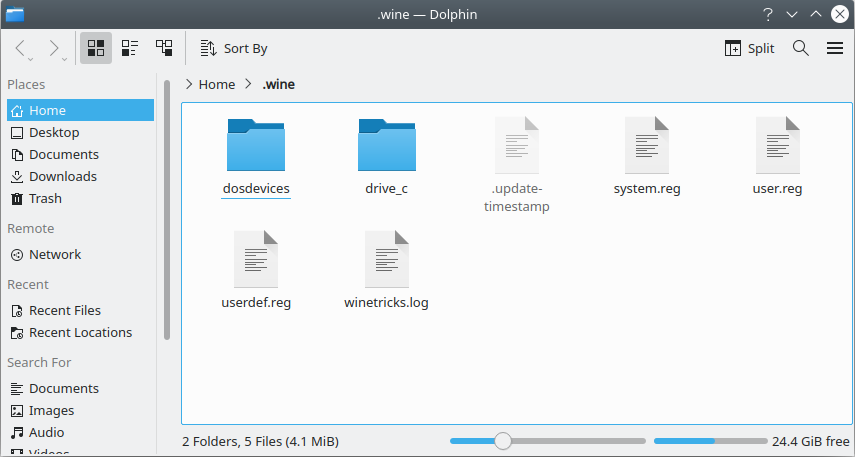
Task: Click the user.reg file name
Action: click(x=778, y=189)
